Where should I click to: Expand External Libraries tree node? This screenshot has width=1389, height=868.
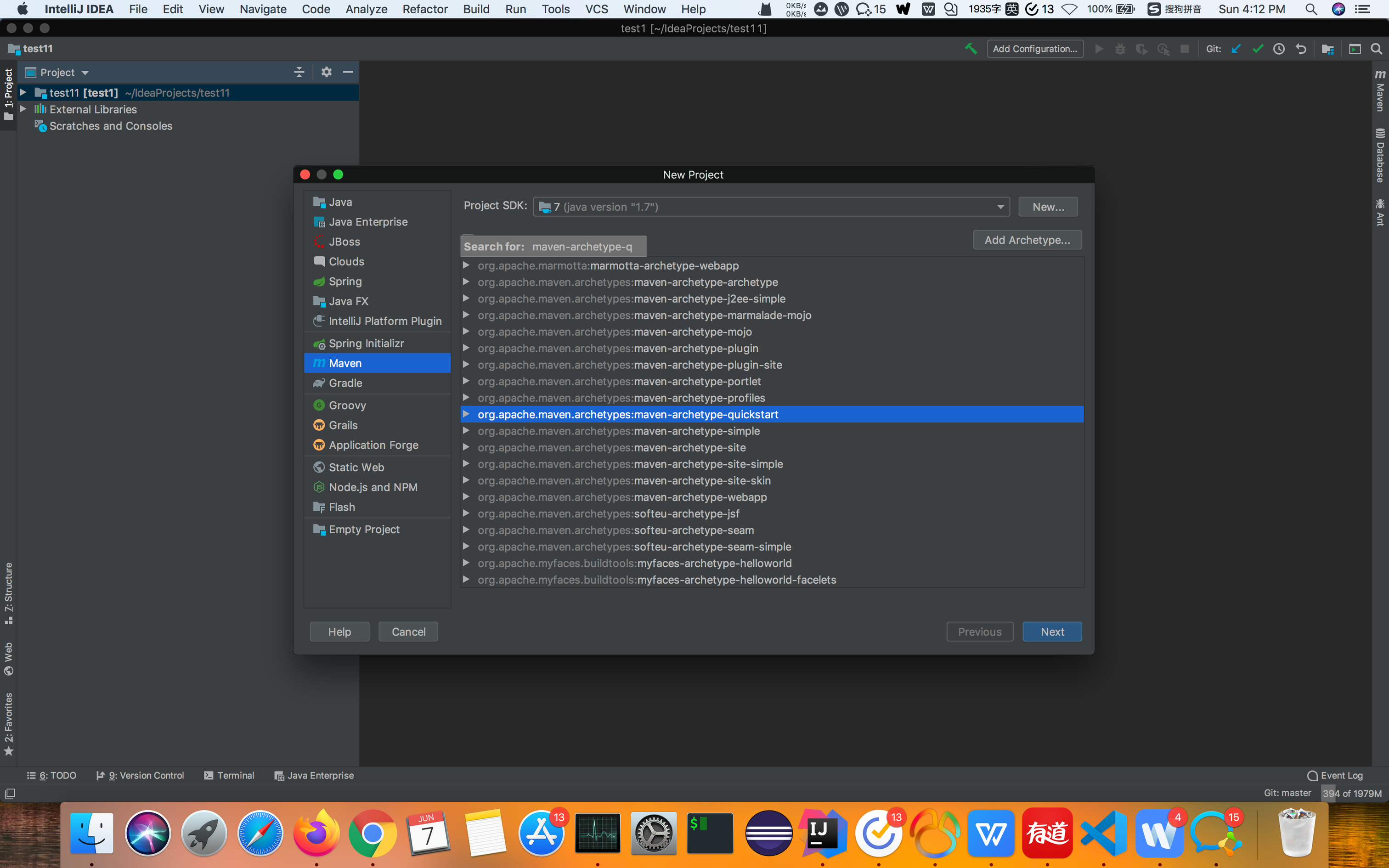(23, 109)
